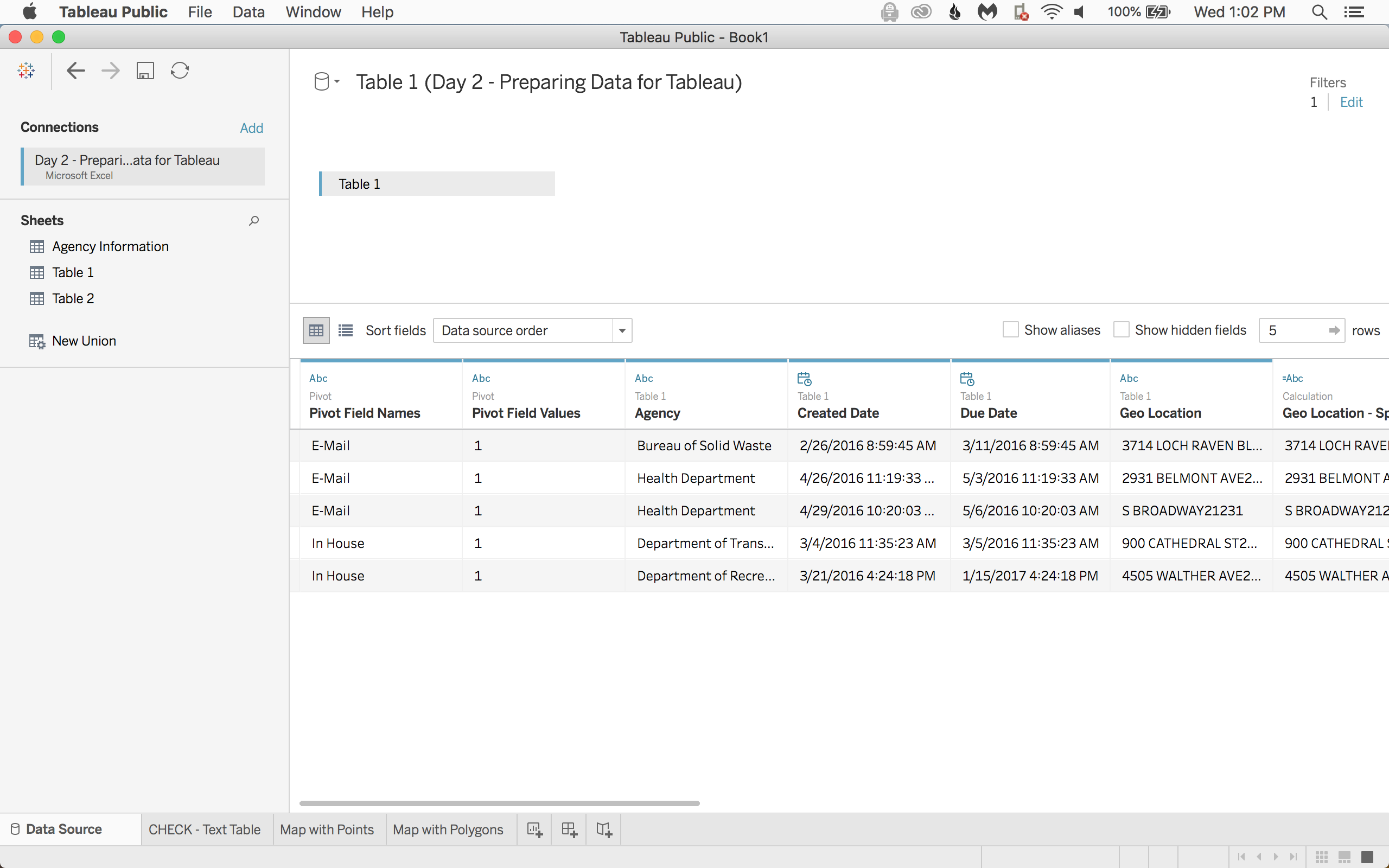The image size is (1389, 868).
Task: Select the Created Date column header
Action: (869, 394)
